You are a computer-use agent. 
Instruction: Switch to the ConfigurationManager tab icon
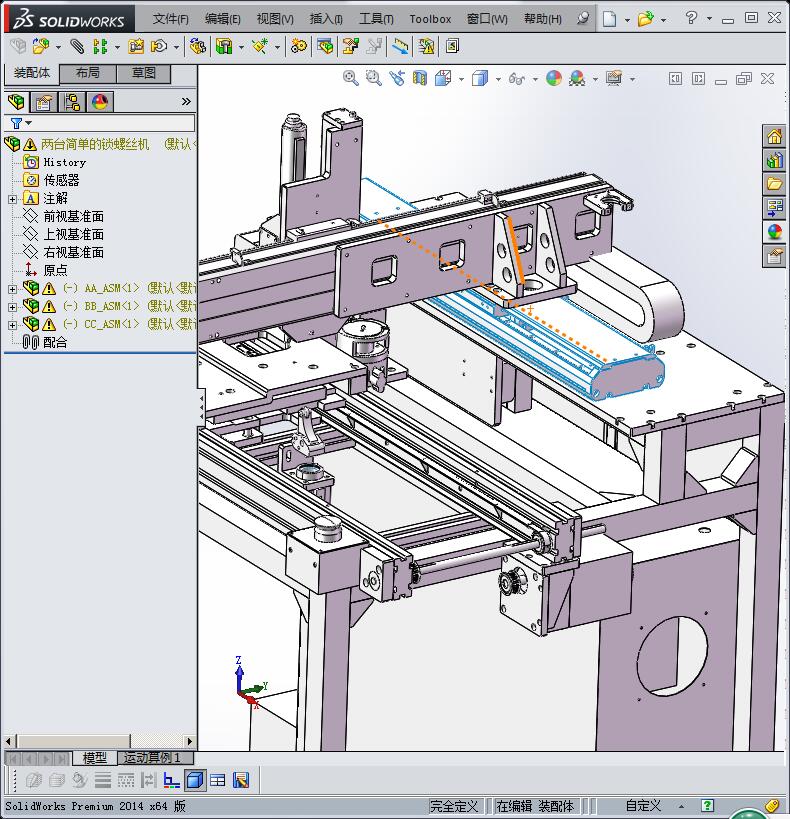tap(72, 102)
